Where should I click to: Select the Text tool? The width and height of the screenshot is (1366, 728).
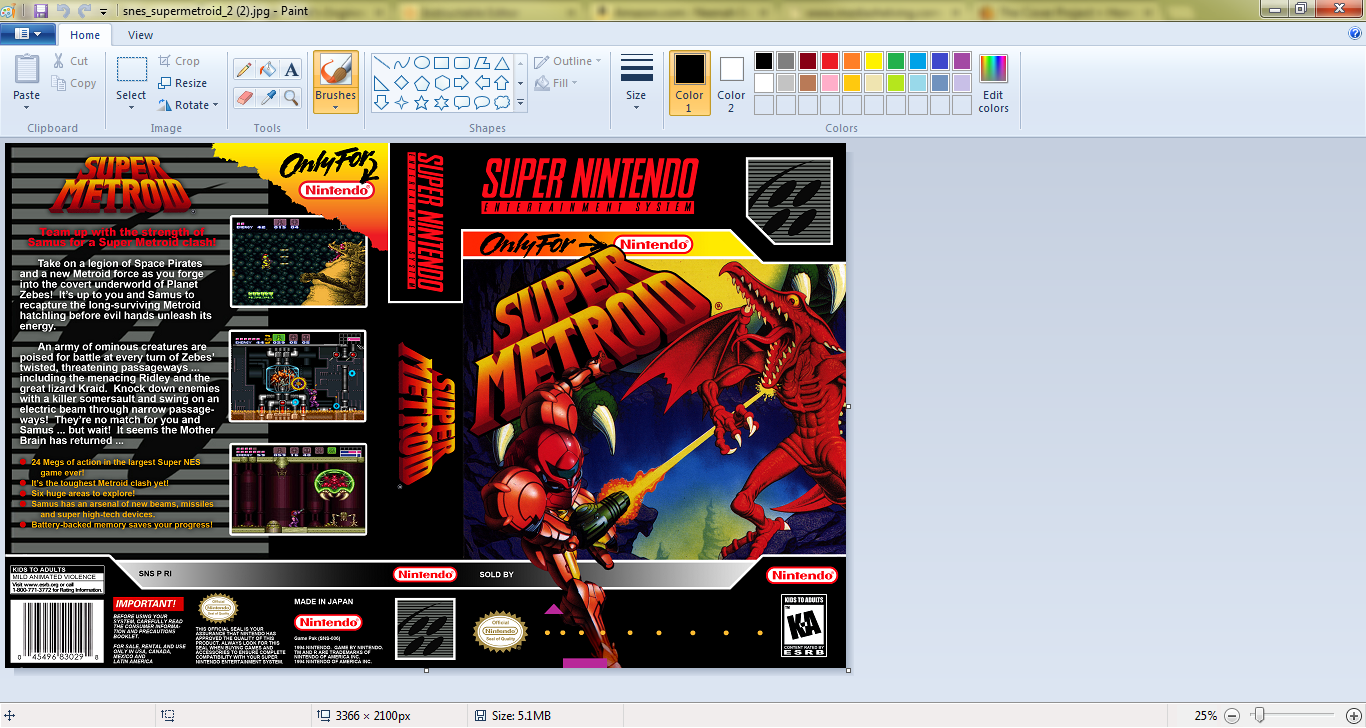pyautogui.click(x=291, y=70)
